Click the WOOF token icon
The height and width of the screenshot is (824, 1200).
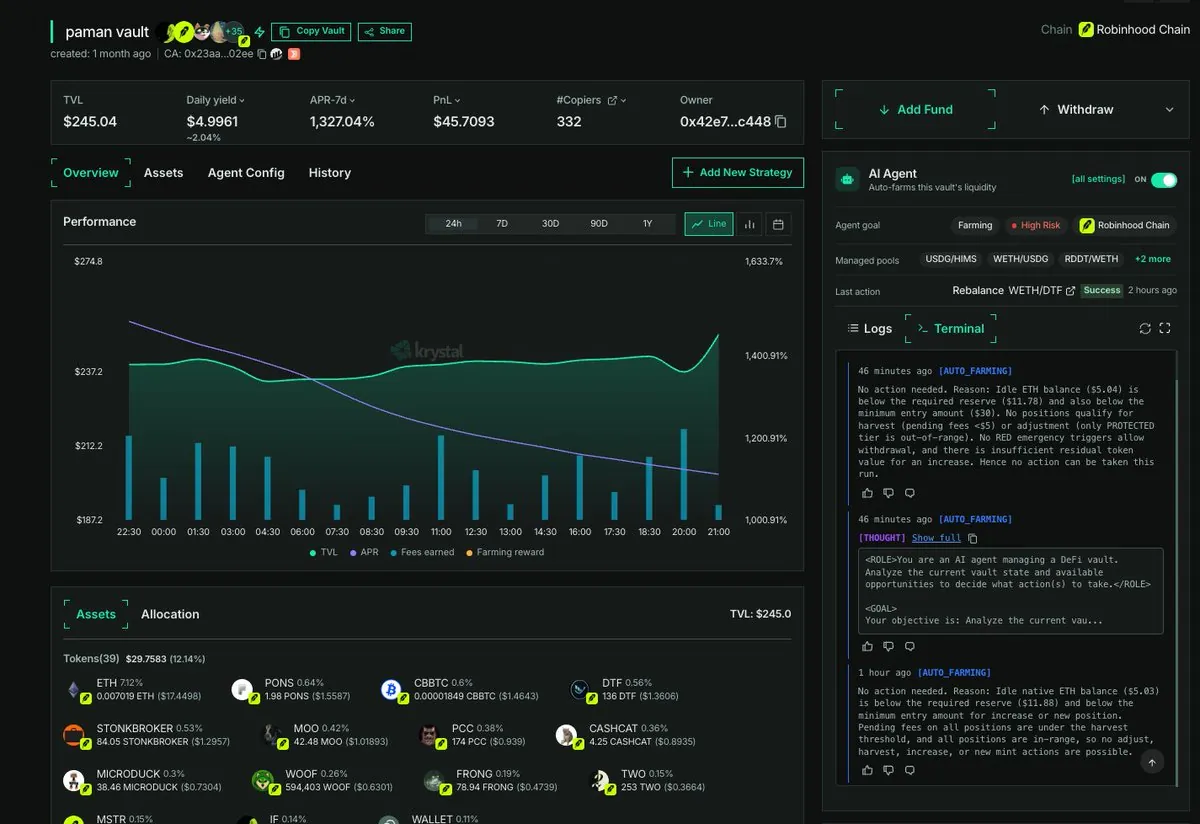(x=262, y=780)
